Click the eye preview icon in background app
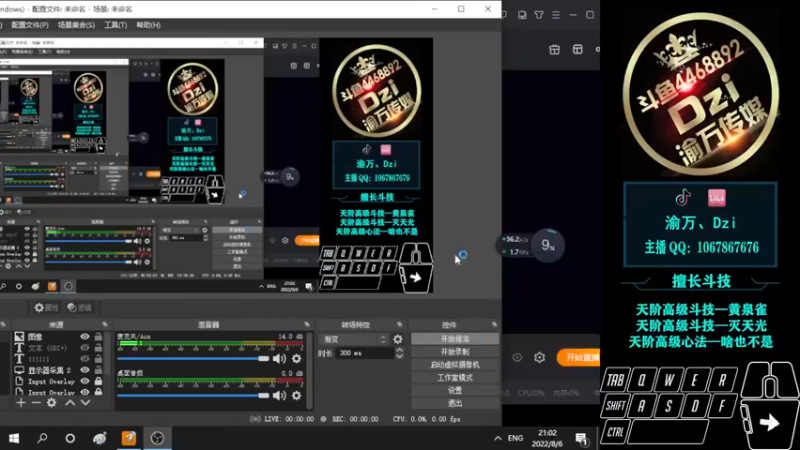 pyautogui.click(x=517, y=358)
